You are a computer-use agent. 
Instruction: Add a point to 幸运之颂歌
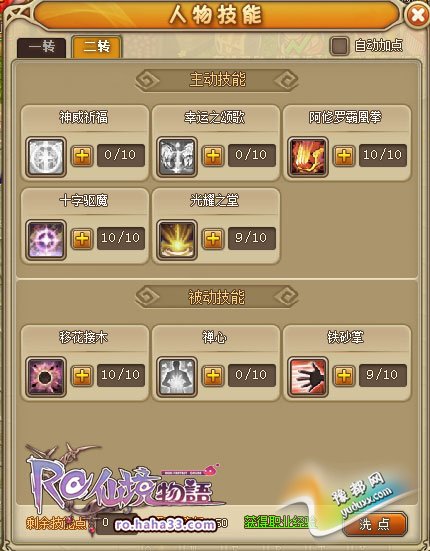click(x=213, y=156)
